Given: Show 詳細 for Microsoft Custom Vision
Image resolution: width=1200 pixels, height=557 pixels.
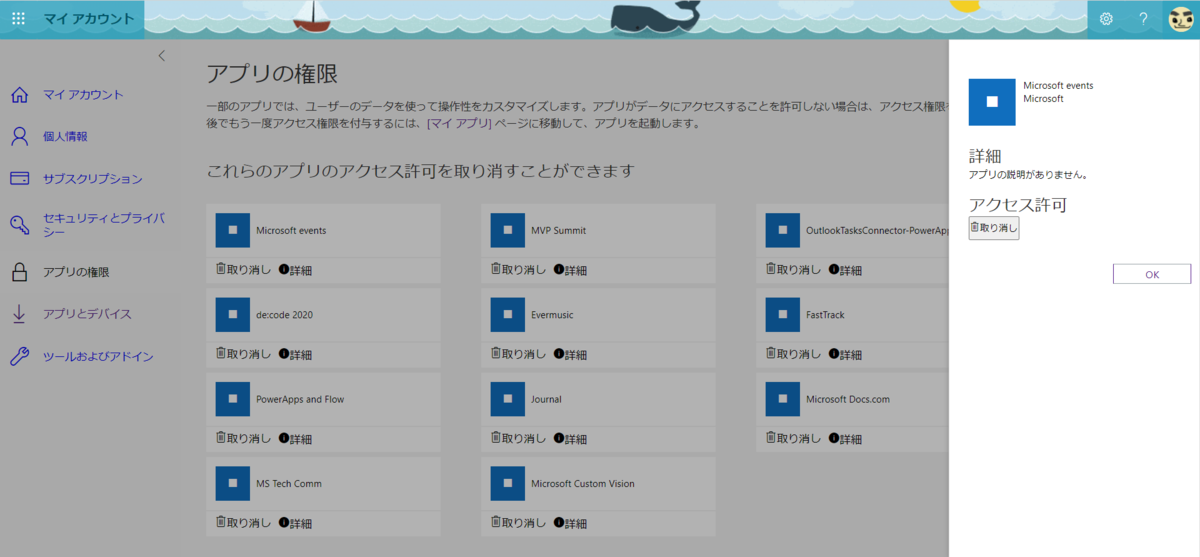Looking at the screenshot, I should 570,523.
